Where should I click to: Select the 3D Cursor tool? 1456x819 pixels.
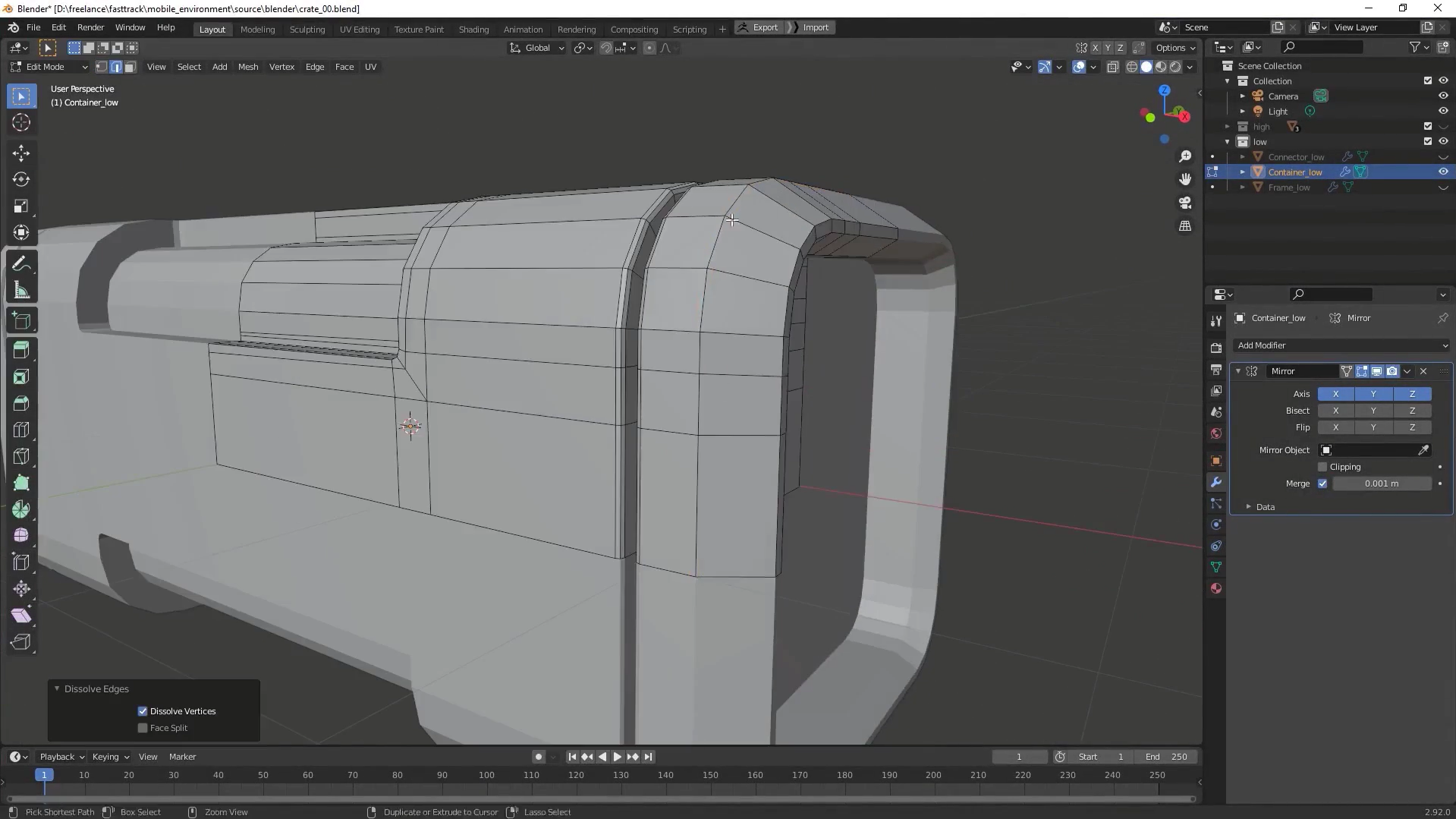point(21,123)
